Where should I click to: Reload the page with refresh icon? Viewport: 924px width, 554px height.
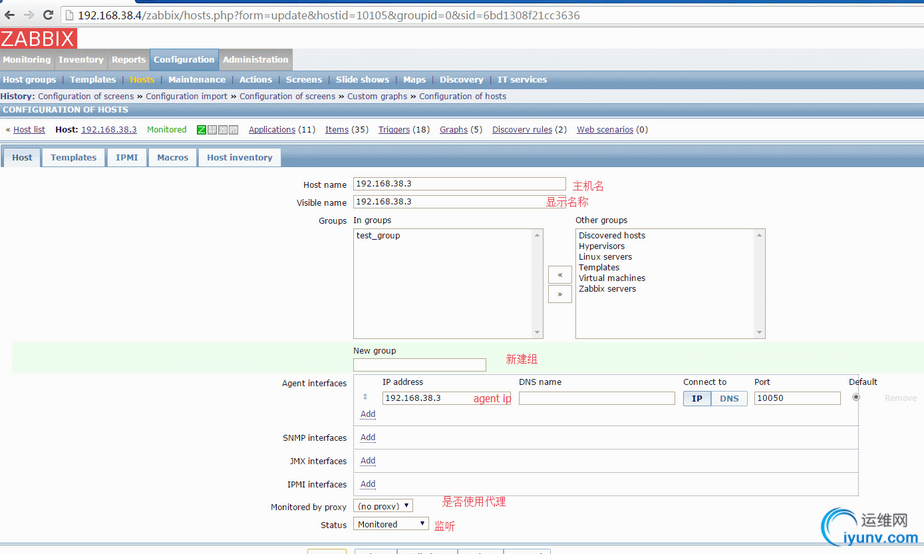48,15
